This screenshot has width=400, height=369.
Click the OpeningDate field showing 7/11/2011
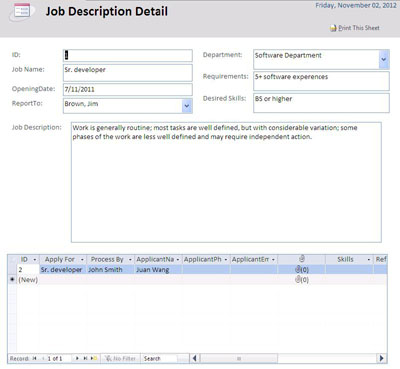[x=128, y=89]
